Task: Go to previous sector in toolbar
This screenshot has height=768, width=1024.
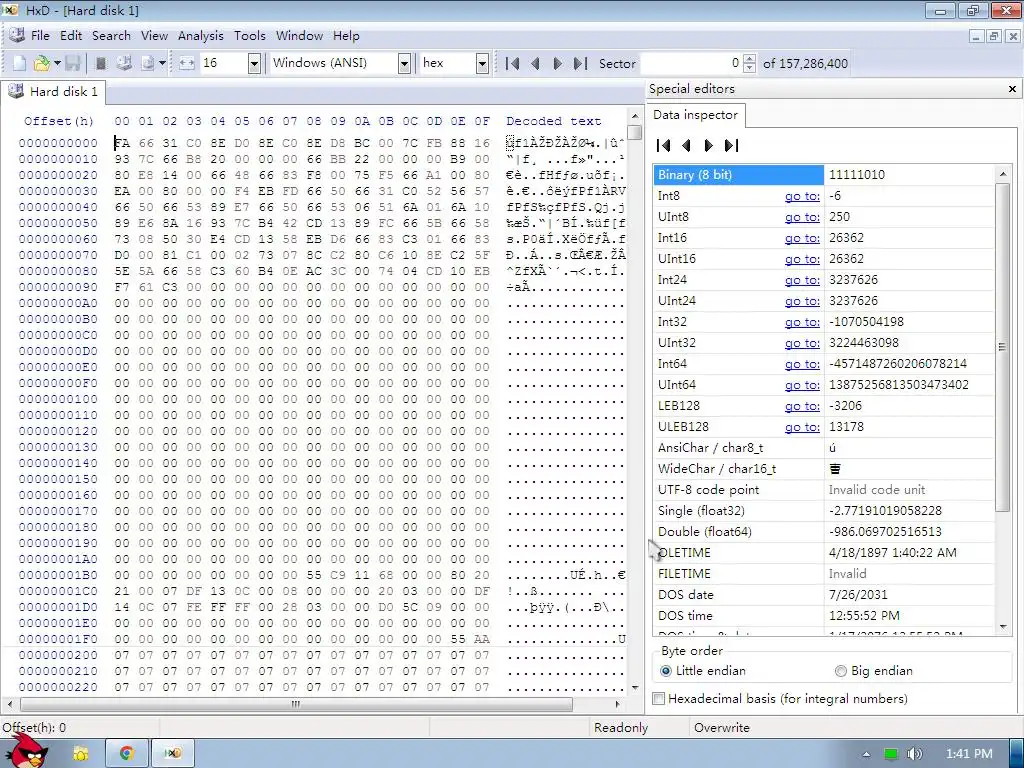Action: [x=536, y=63]
